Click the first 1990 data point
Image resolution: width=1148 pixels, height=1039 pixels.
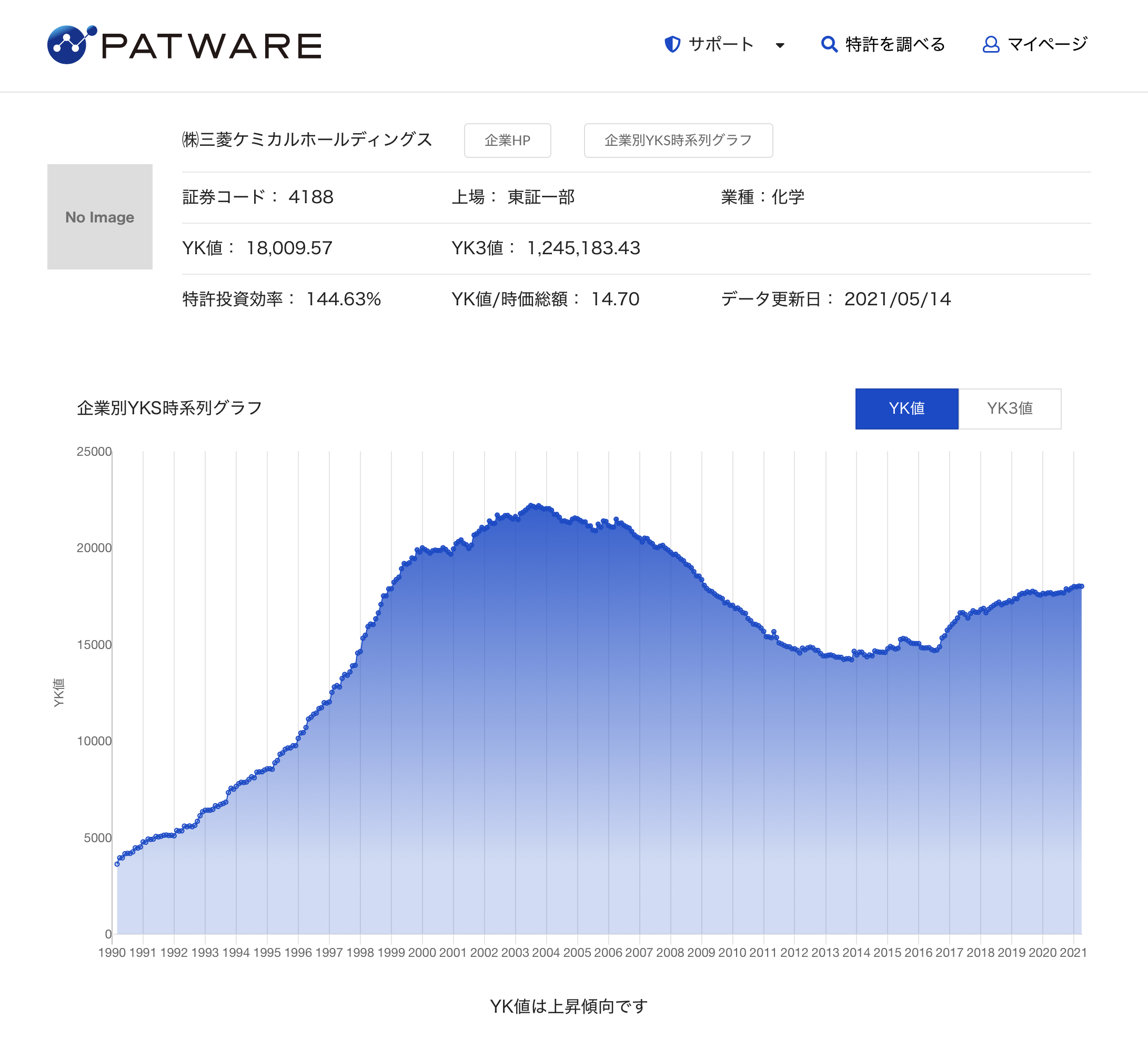(117, 864)
